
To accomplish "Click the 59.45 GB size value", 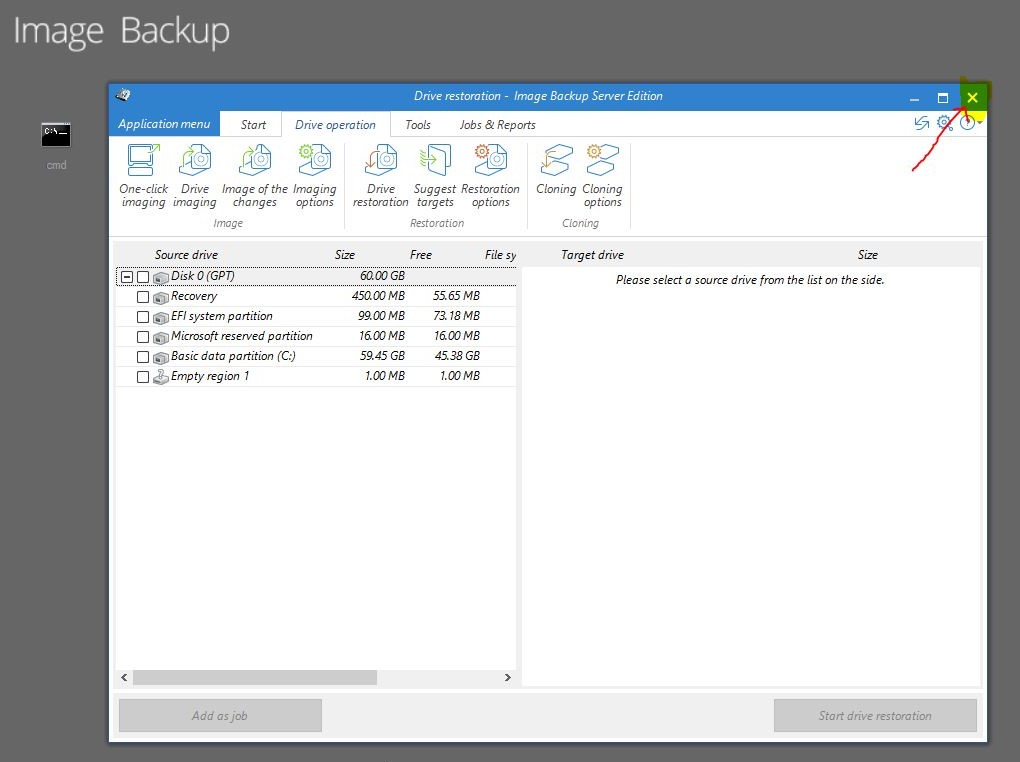I will coord(382,356).
